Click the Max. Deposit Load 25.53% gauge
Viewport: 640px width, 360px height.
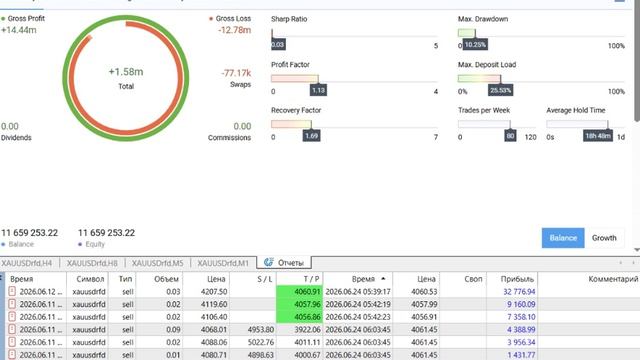pos(500,90)
